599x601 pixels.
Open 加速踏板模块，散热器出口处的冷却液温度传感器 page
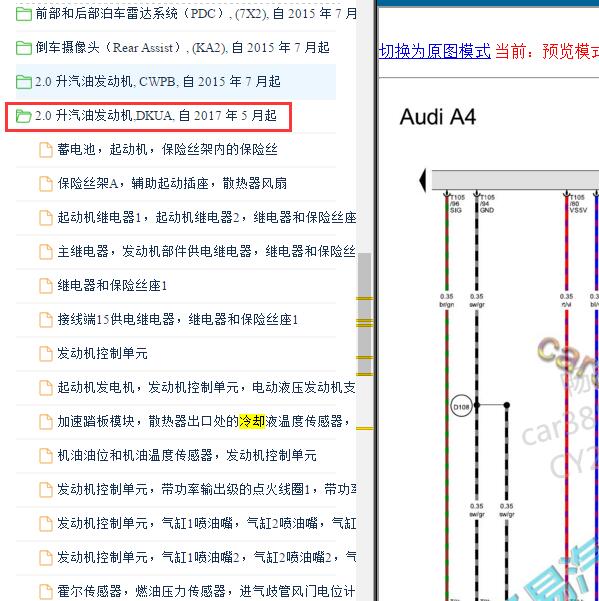pos(204,421)
